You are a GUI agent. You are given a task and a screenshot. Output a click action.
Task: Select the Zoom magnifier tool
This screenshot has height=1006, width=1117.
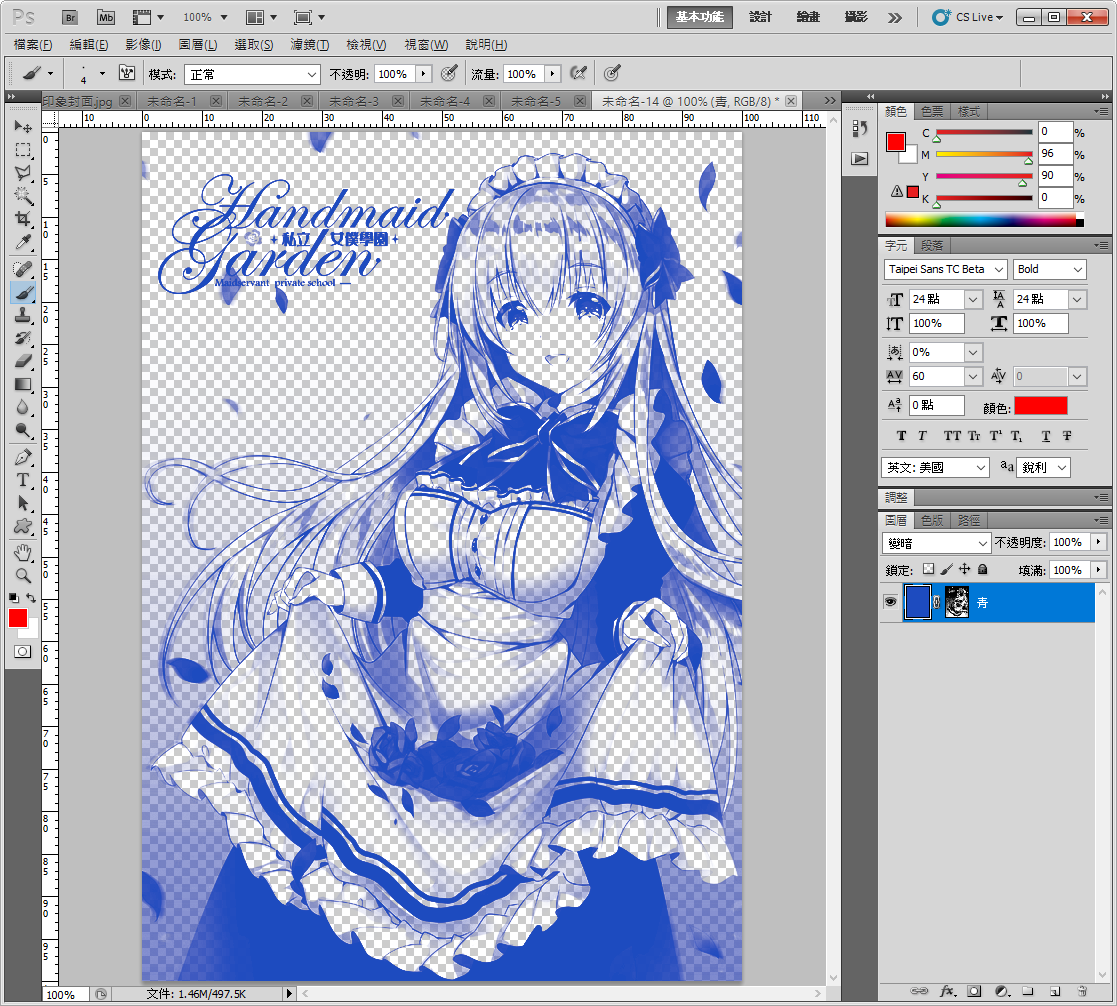23,576
